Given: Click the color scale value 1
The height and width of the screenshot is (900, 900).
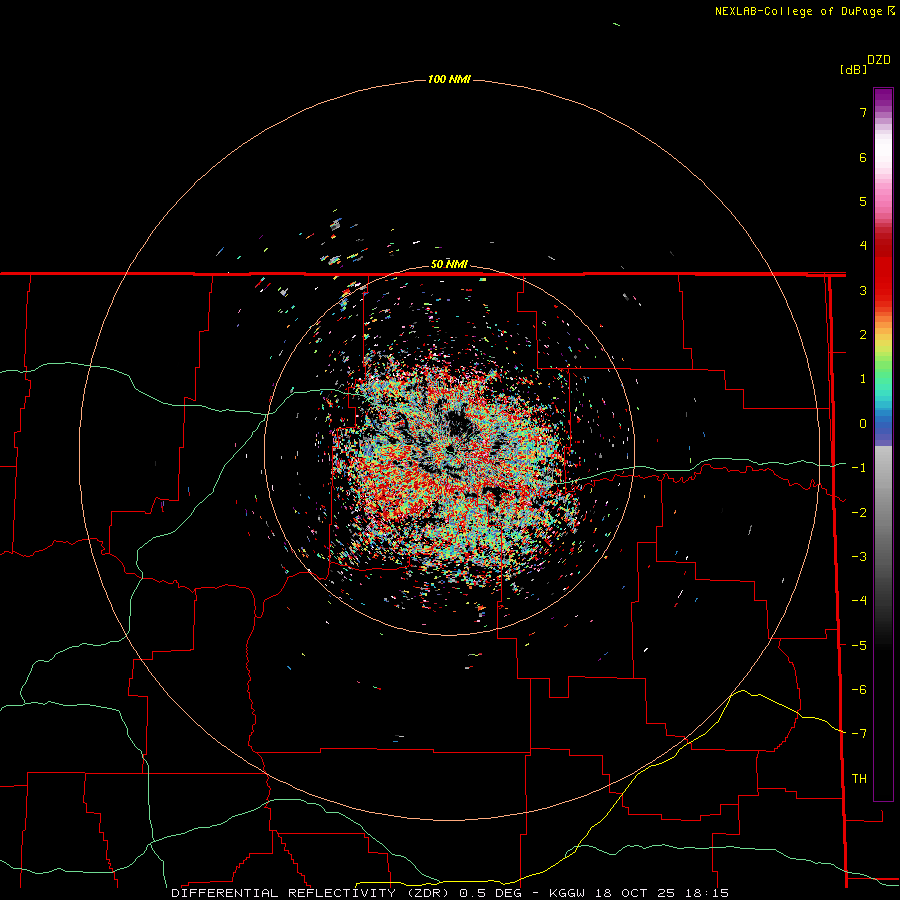Looking at the screenshot, I should point(863,379).
